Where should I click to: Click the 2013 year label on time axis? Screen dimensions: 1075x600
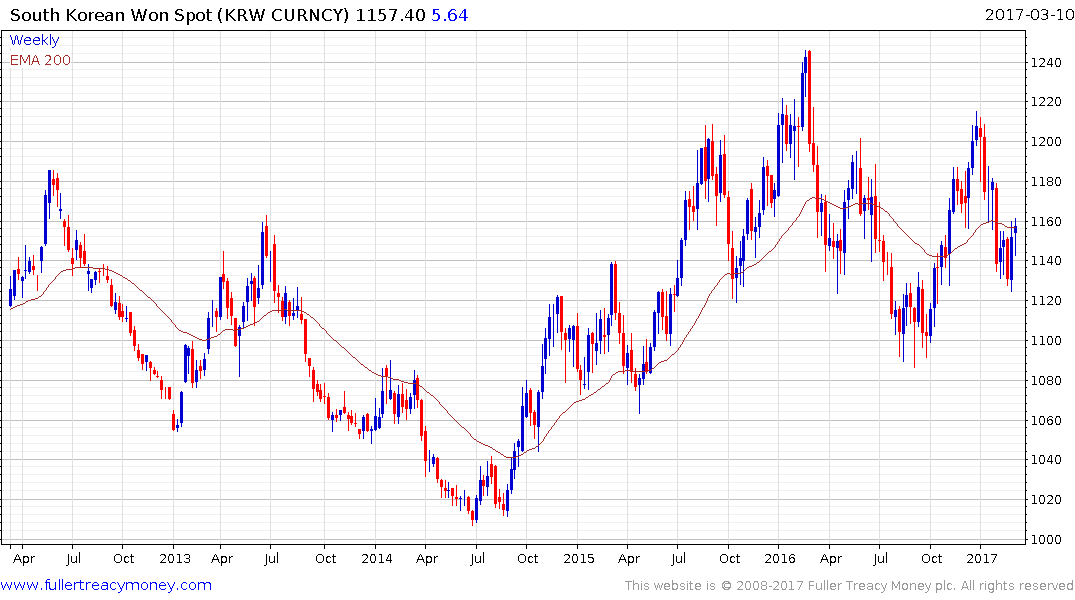point(175,559)
